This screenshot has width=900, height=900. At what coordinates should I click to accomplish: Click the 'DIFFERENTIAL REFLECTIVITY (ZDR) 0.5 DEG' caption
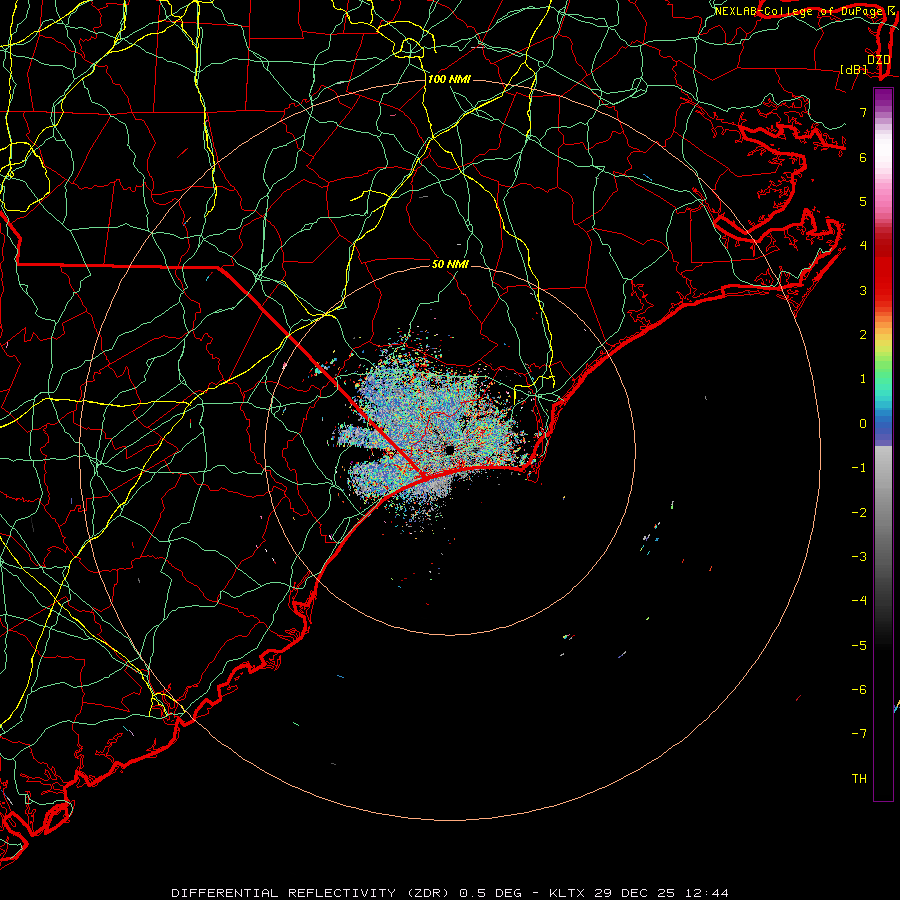[347, 893]
